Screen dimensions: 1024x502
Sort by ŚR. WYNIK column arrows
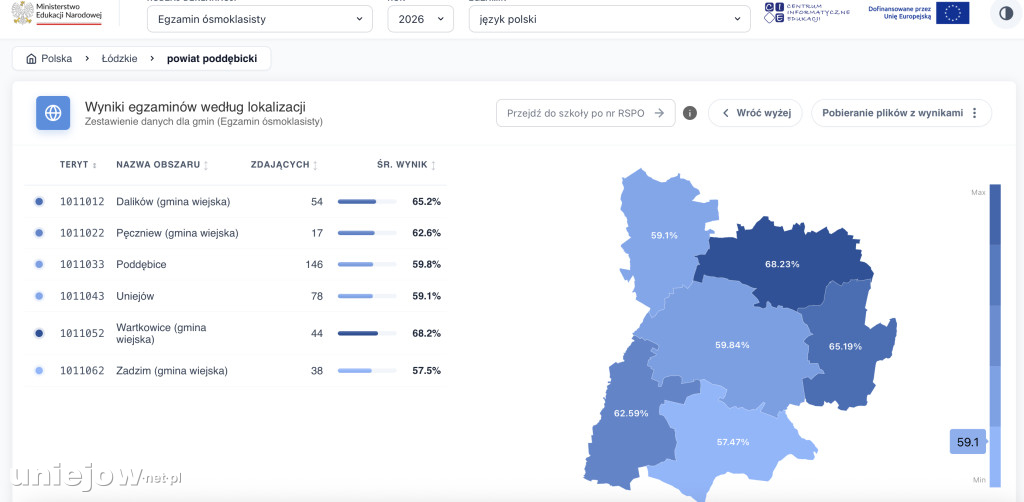433,166
